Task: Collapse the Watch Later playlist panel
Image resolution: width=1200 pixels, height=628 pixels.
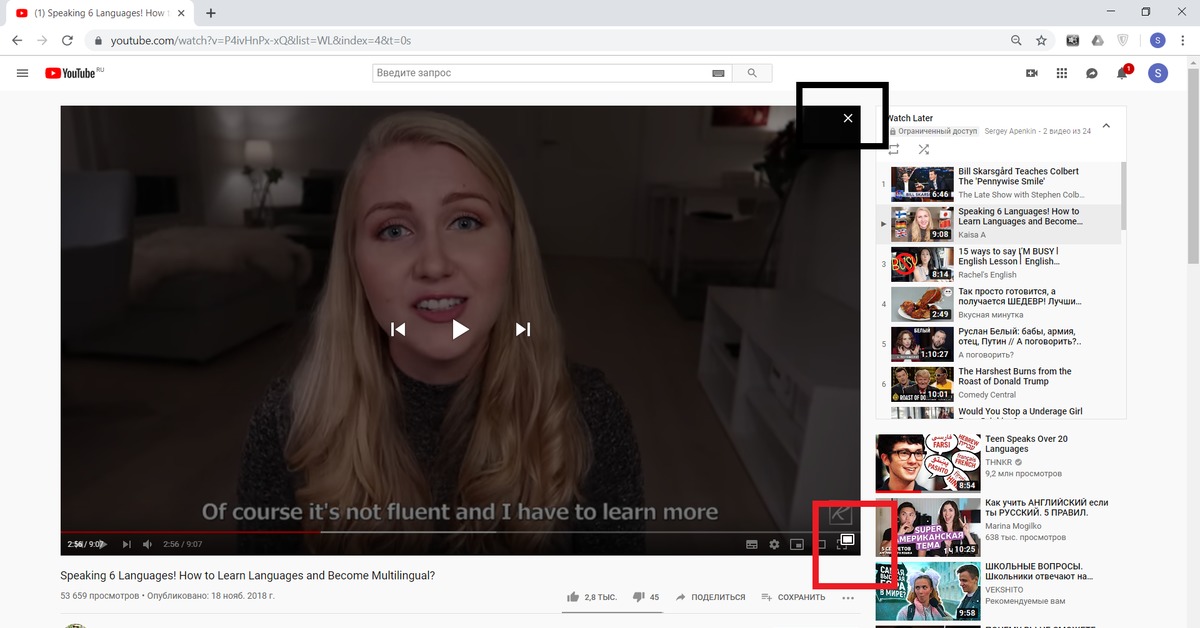Action: tap(1106, 125)
